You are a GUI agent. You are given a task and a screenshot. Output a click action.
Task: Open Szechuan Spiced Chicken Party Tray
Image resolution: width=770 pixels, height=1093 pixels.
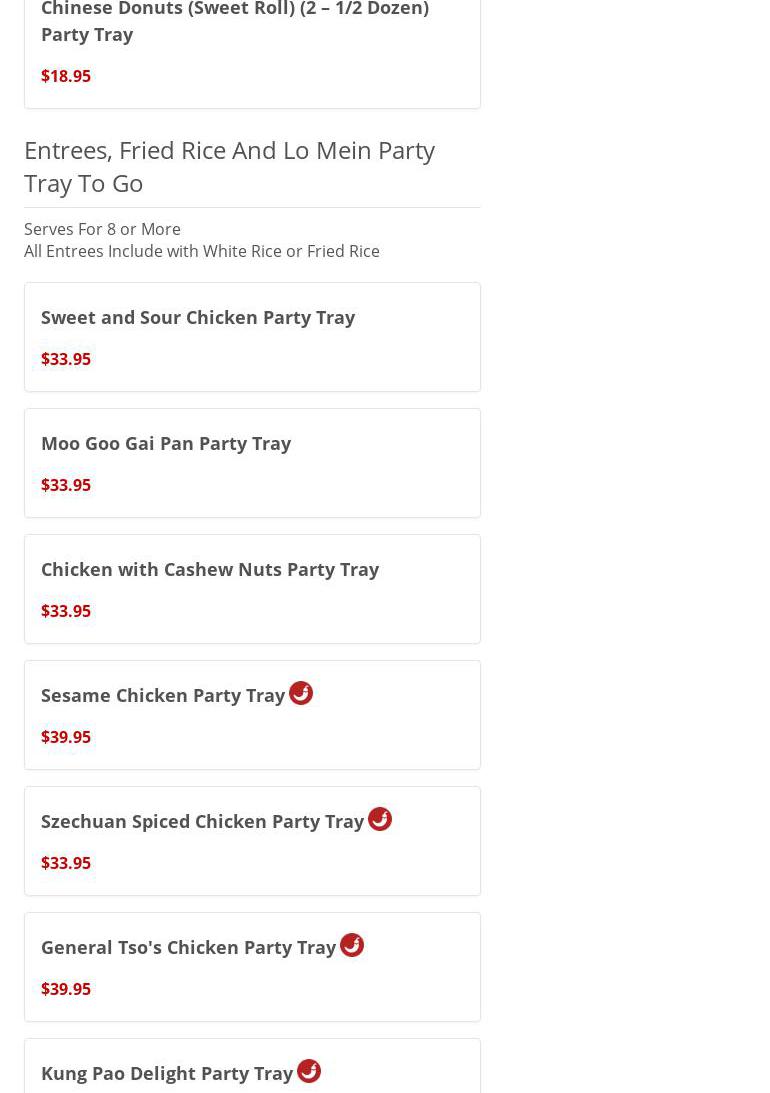click(x=202, y=821)
